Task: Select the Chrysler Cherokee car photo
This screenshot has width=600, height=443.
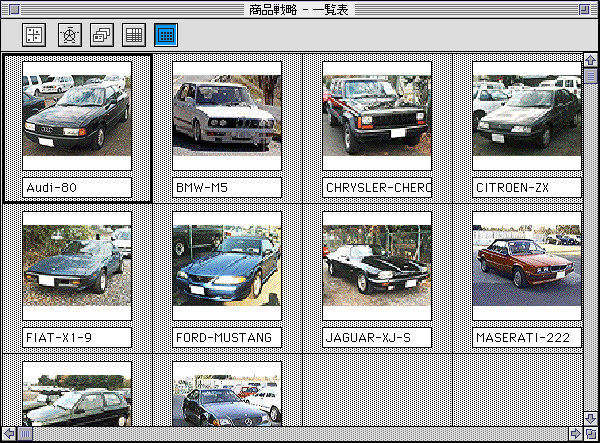Action: click(x=377, y=116)
